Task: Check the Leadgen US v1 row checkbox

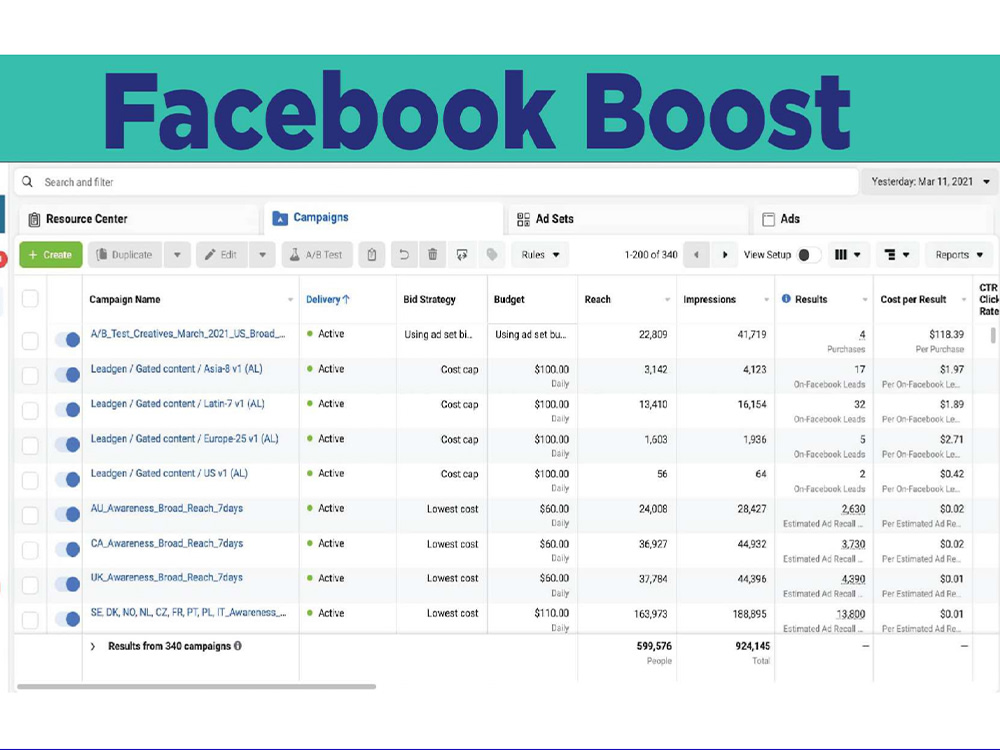Action: coord(30,480)
